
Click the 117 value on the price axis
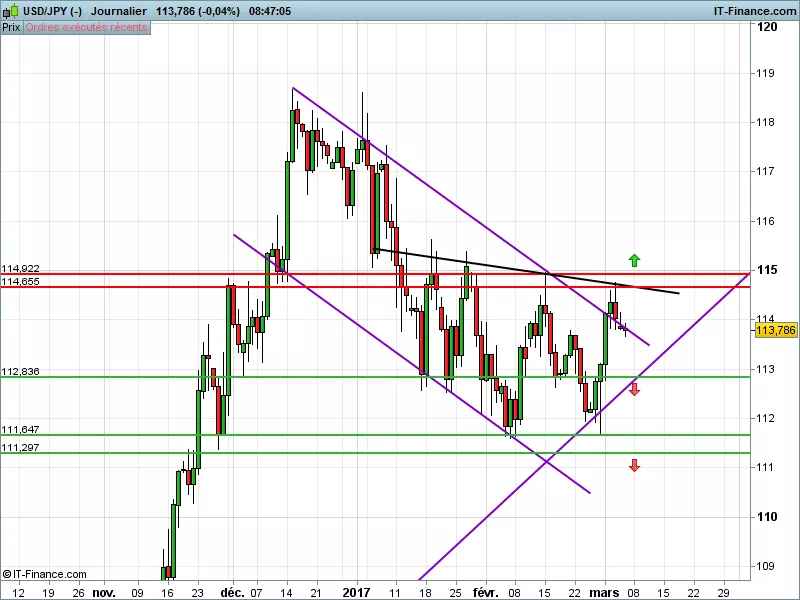point(765,171)
